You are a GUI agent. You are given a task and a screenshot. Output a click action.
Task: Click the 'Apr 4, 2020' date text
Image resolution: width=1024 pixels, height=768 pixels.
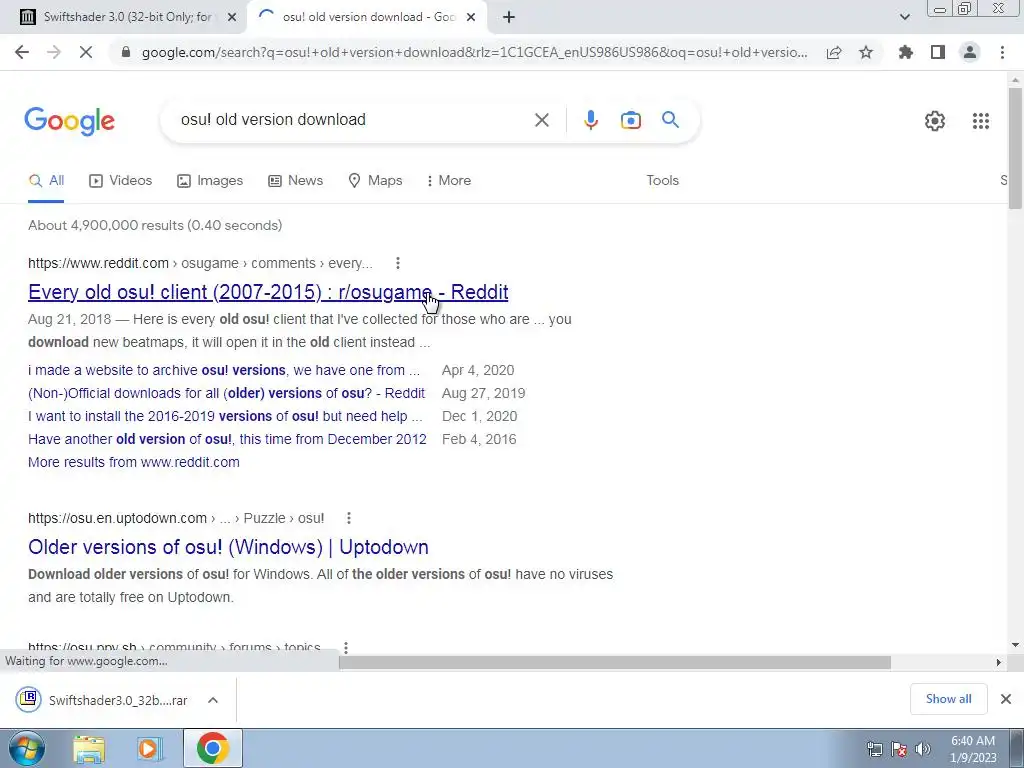[478, 370]
